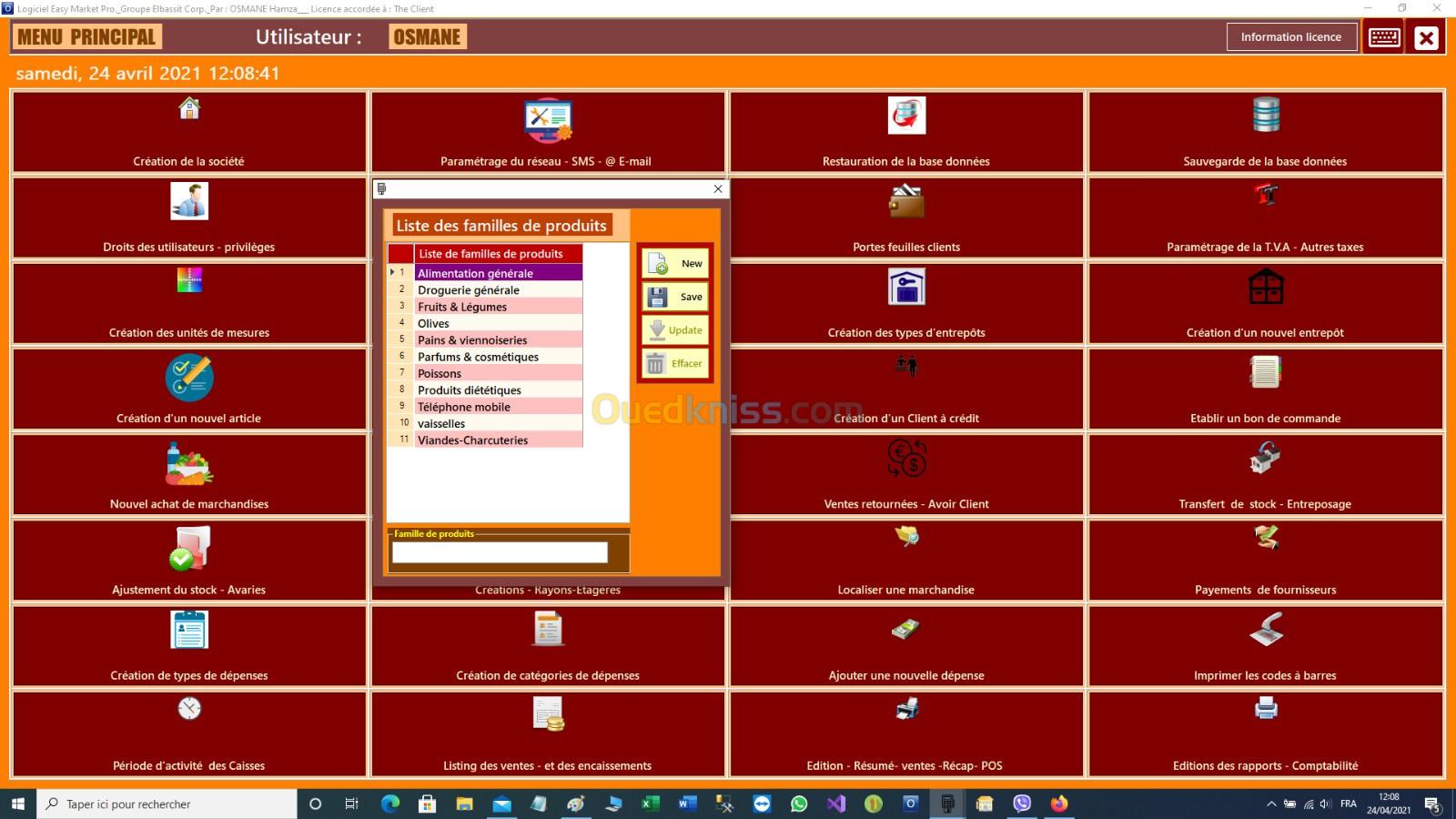Open Droits des utilisateurs privilèges icon
The width and height of the screenshot is (1456, 819).
[x=189, y=201]
